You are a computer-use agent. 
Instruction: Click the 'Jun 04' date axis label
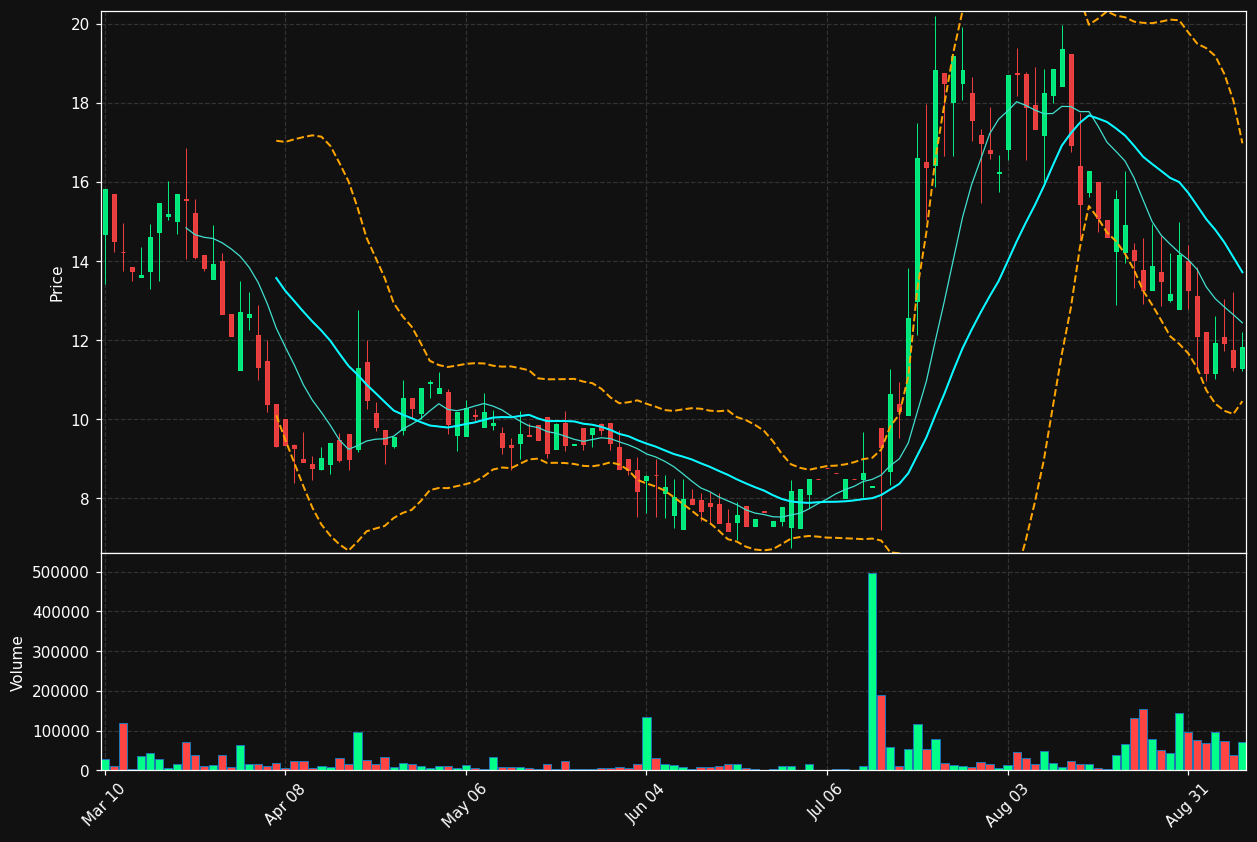click(x=646, y=805)
